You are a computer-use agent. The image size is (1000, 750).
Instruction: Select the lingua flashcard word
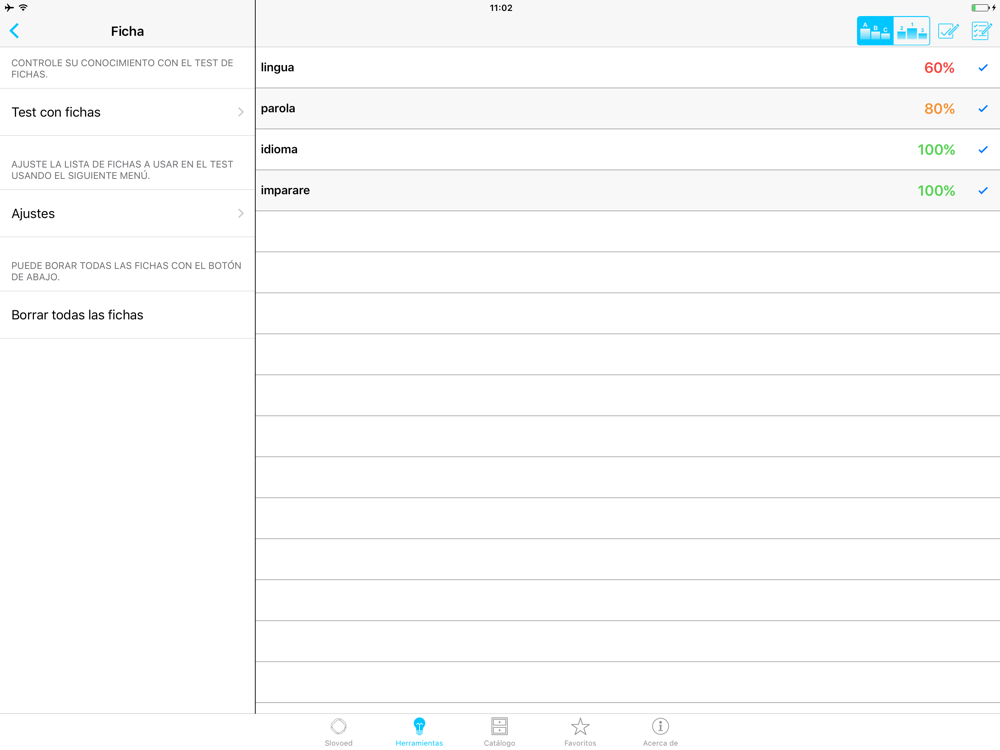pos(277,68)
